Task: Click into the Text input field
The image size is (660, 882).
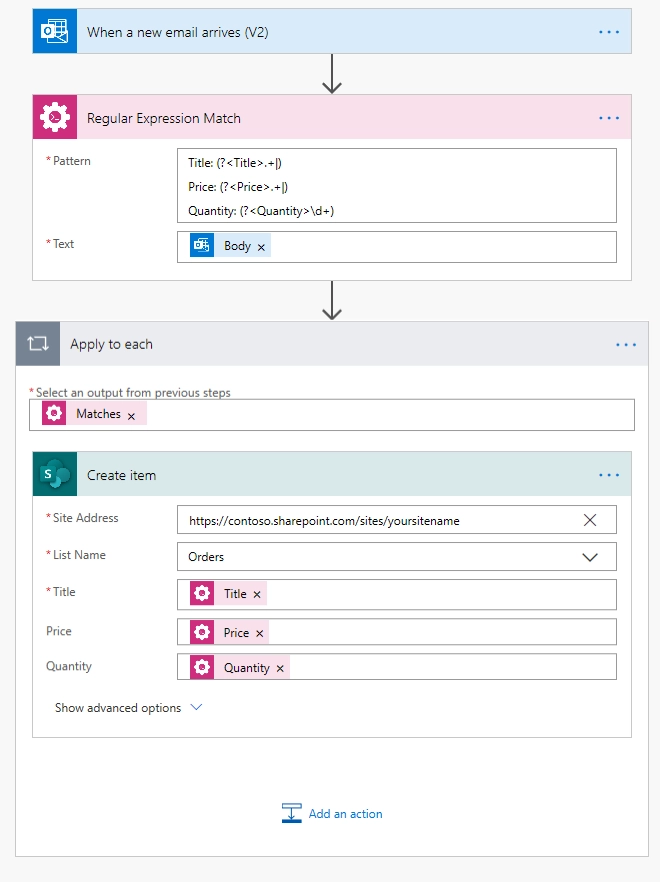Action: (x=397, y=247)
